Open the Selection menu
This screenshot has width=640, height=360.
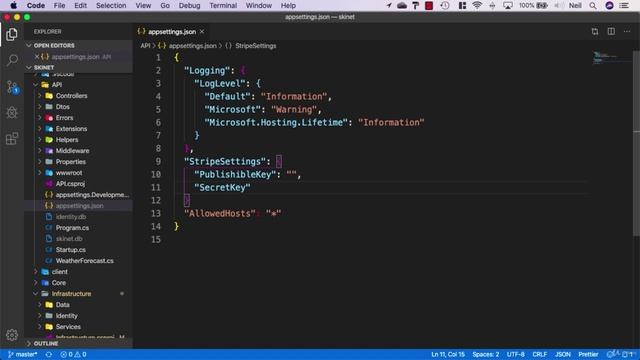(x=111, y=6)
